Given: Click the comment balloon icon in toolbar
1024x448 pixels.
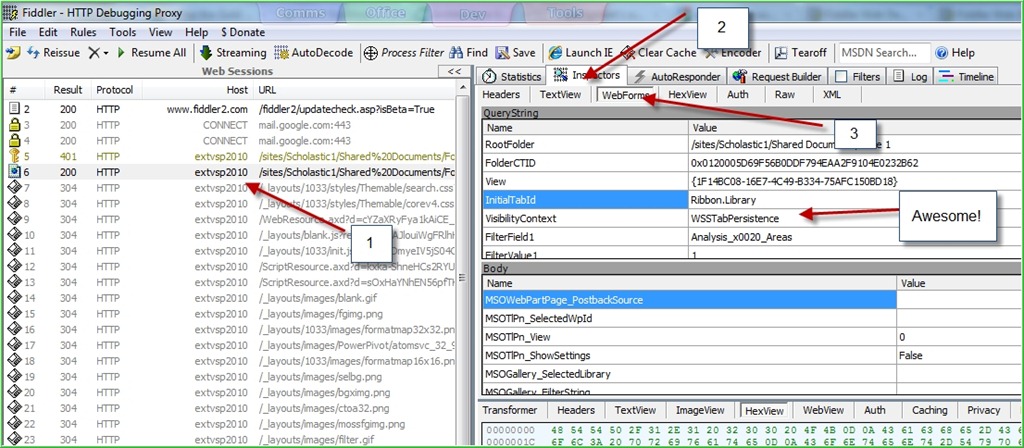Looking at the screenshot, I should (12, 53).
